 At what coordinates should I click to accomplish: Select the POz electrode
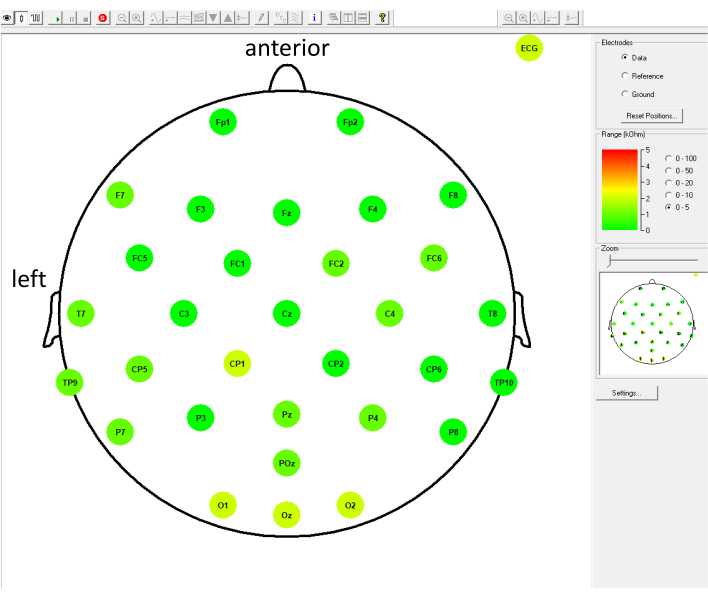pyautogui.click(x=287, y=463)
